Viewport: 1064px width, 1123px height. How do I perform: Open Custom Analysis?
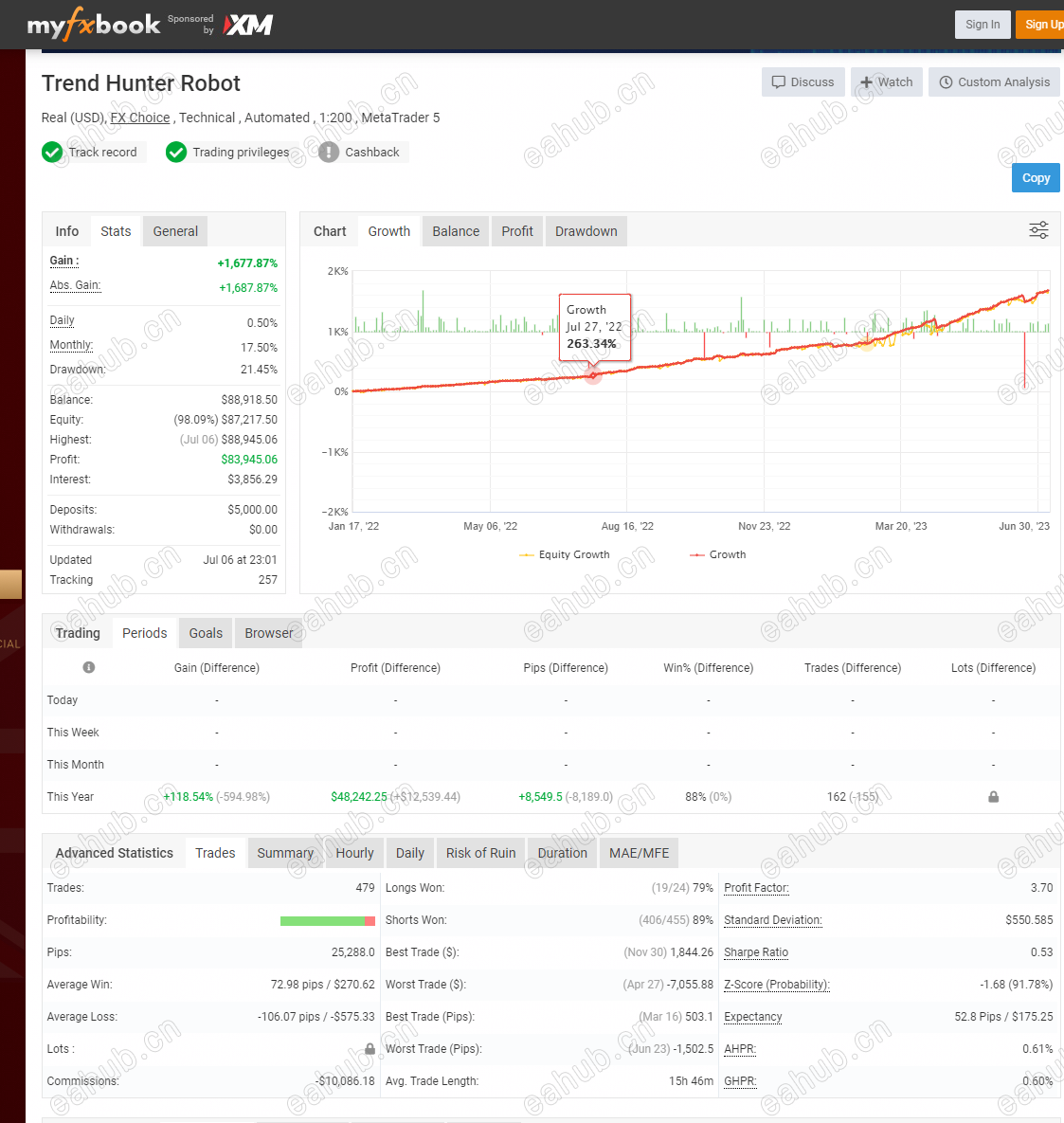(994, 82)
